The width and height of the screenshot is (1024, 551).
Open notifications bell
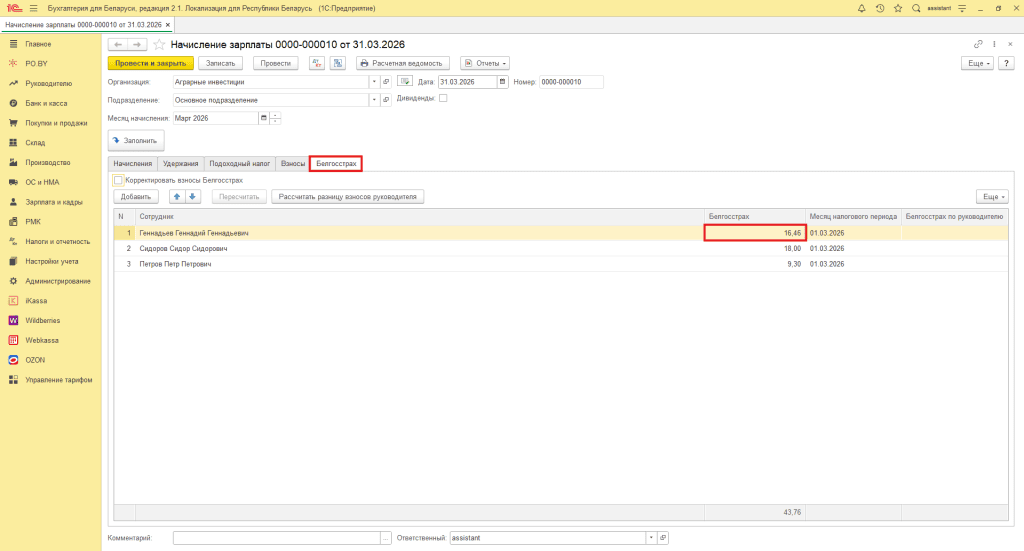pyautogui.click(x=861, y=8)
